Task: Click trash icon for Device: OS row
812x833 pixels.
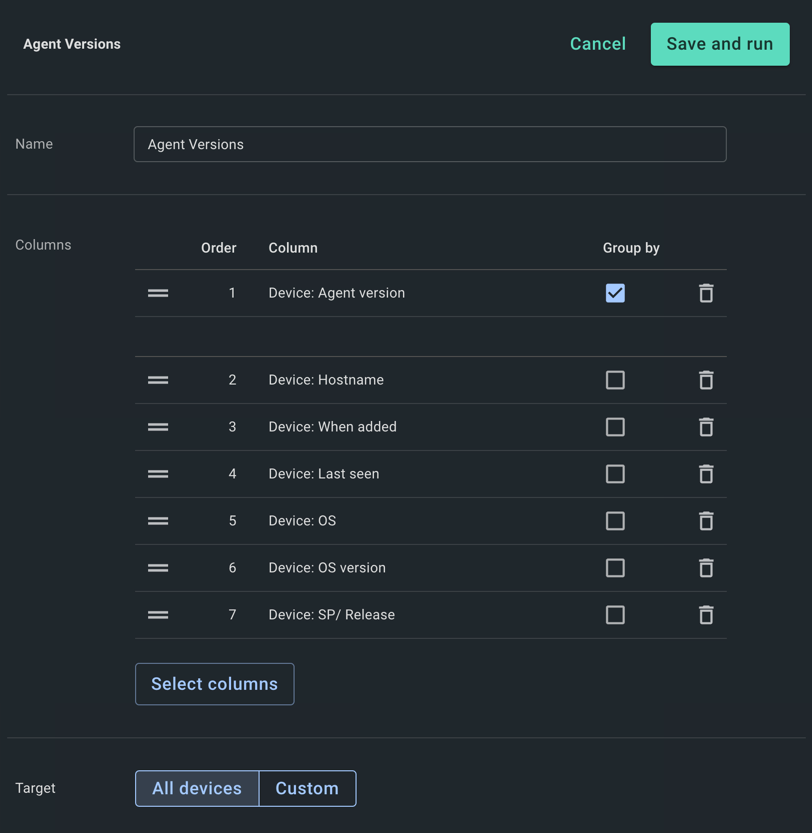Action: tap(706, 521)
